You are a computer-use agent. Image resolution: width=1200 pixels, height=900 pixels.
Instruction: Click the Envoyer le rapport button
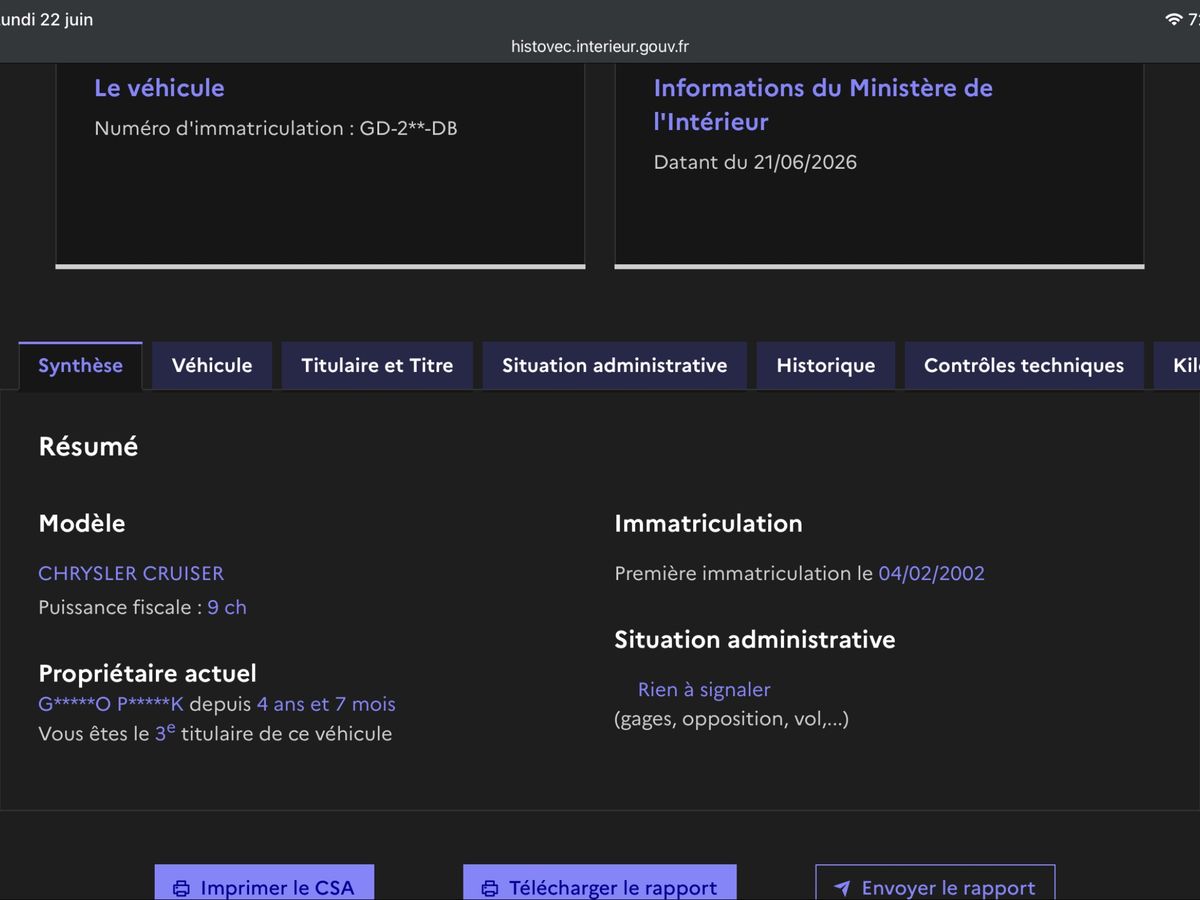(935, 883)
